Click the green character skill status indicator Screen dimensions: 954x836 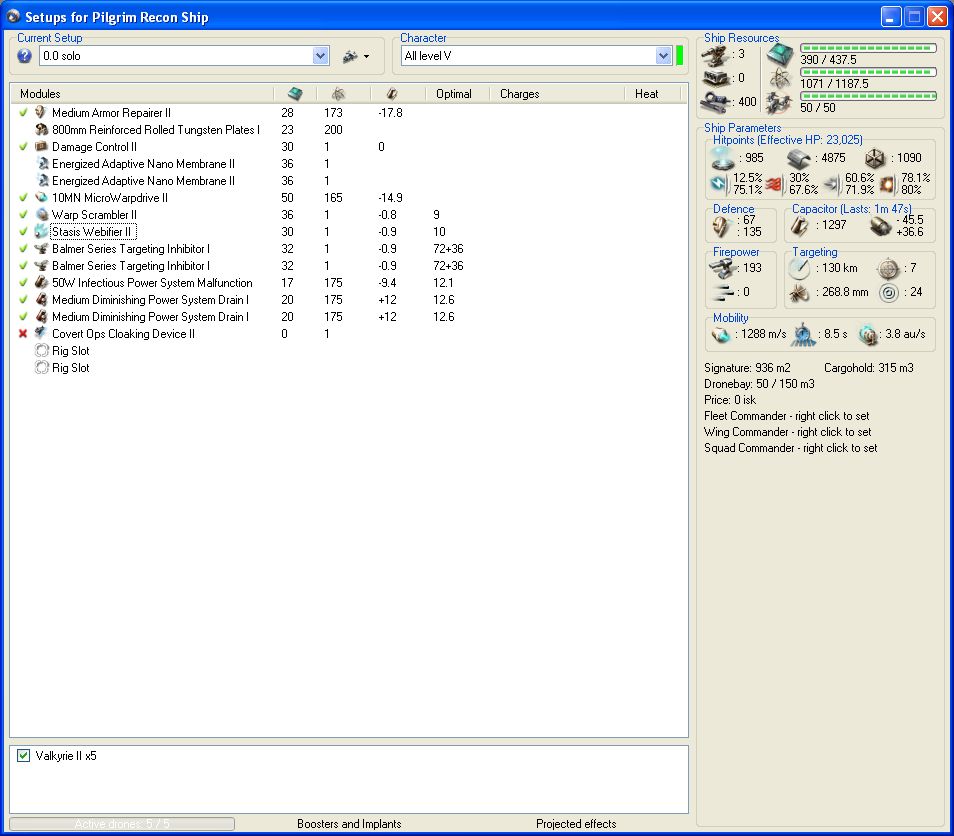(680, 56)
